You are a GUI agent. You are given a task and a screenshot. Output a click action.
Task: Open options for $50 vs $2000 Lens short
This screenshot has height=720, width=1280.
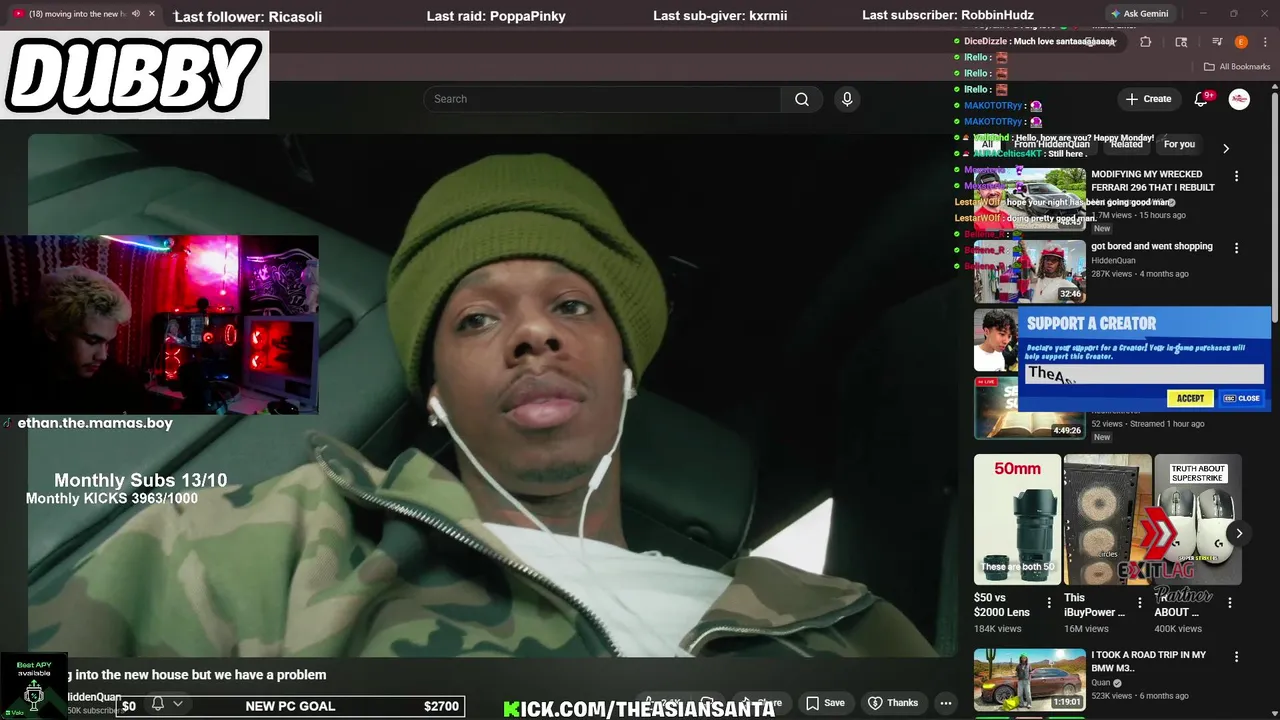[x=1049, y=603]
